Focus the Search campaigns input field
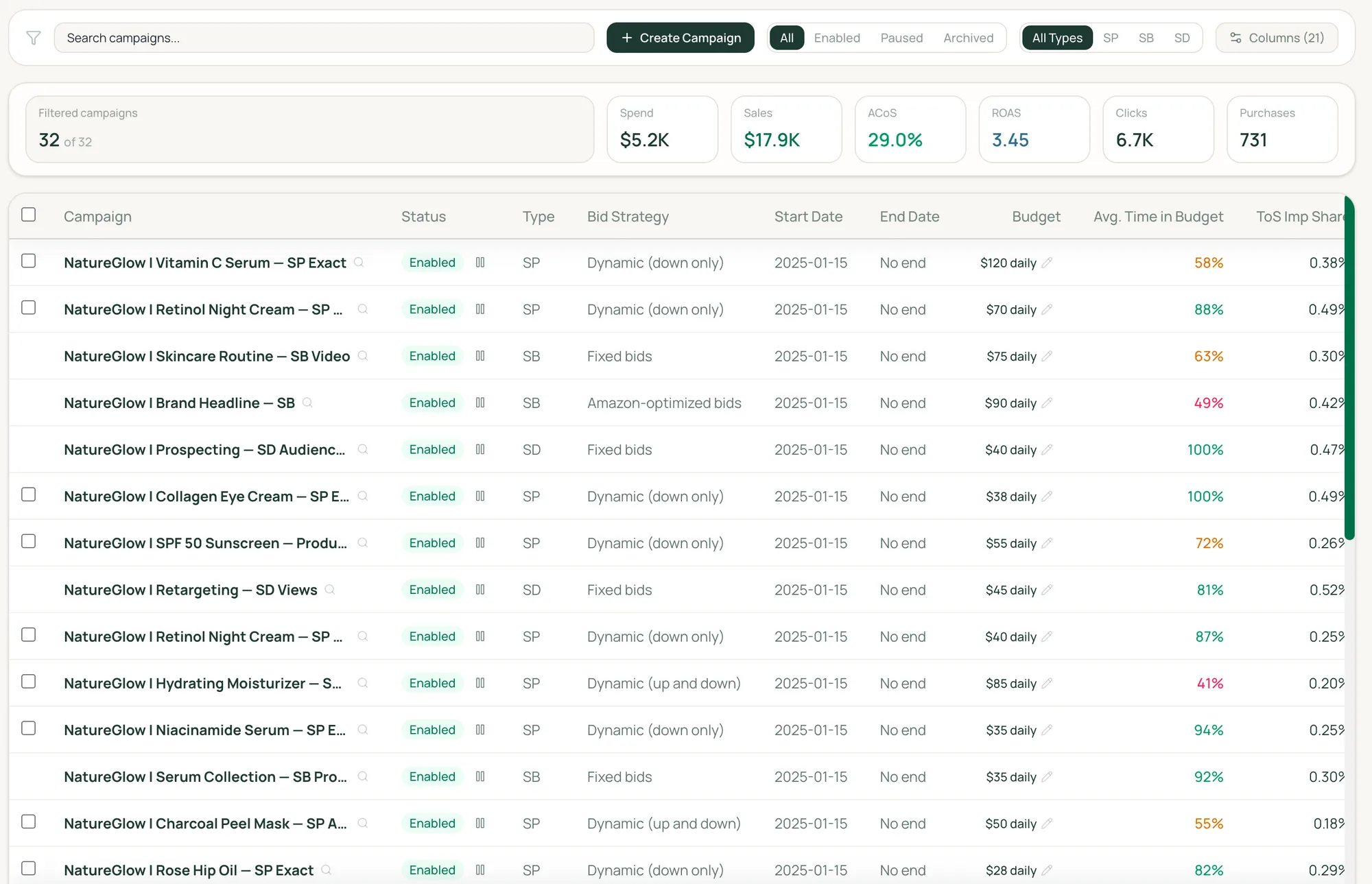Viewport: 1372px width, 884px height. tap(324, 38)
